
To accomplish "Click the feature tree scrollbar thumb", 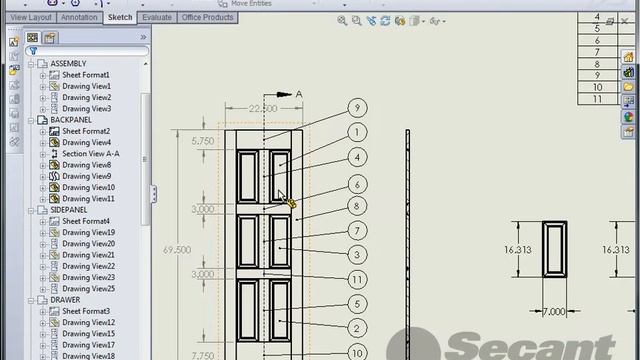I will click(x=145, y=159).
